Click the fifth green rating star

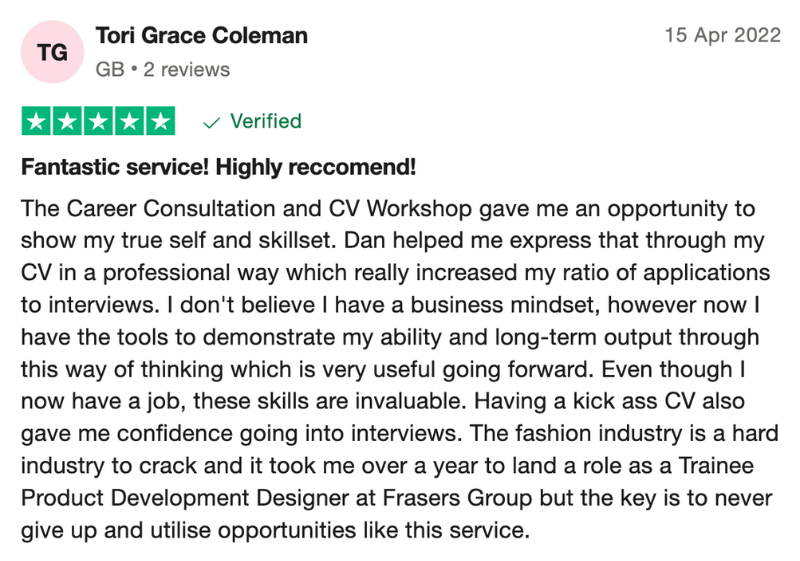click(x=160, y=122)
